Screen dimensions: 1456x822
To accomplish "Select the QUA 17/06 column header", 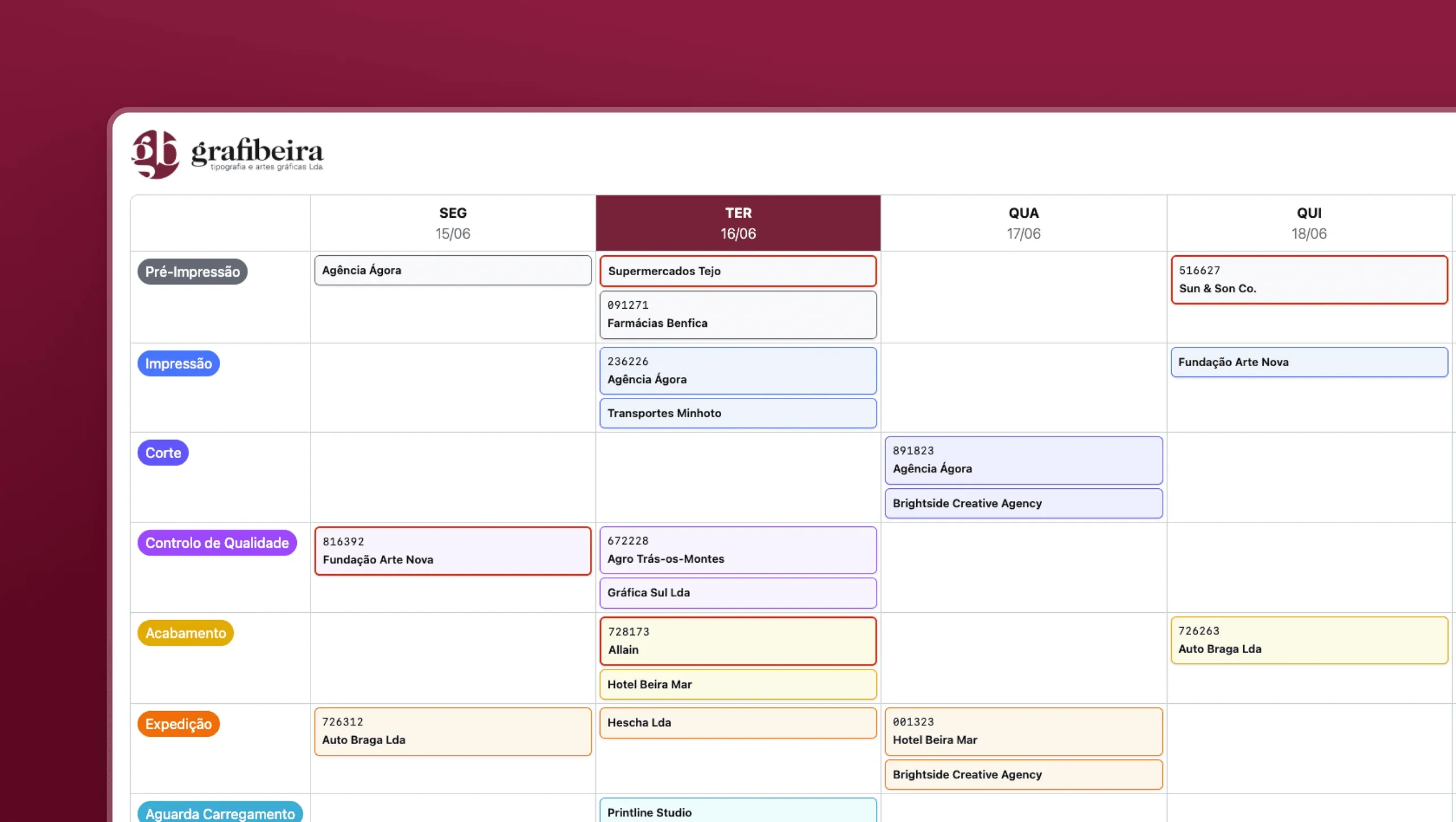I will [1024, 223].
